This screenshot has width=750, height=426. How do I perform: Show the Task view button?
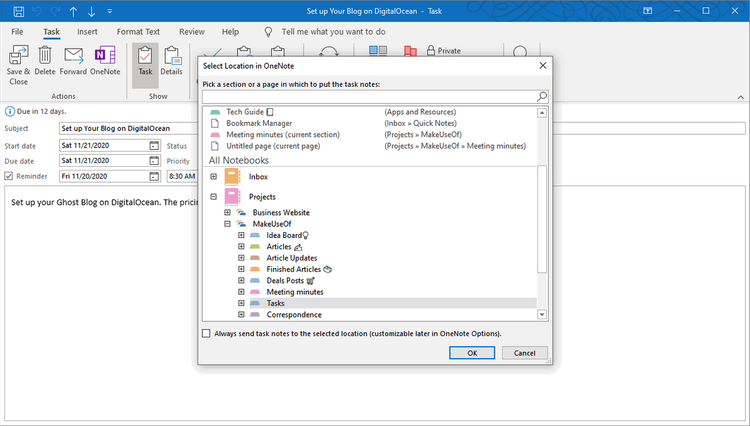tap(145, 66)
